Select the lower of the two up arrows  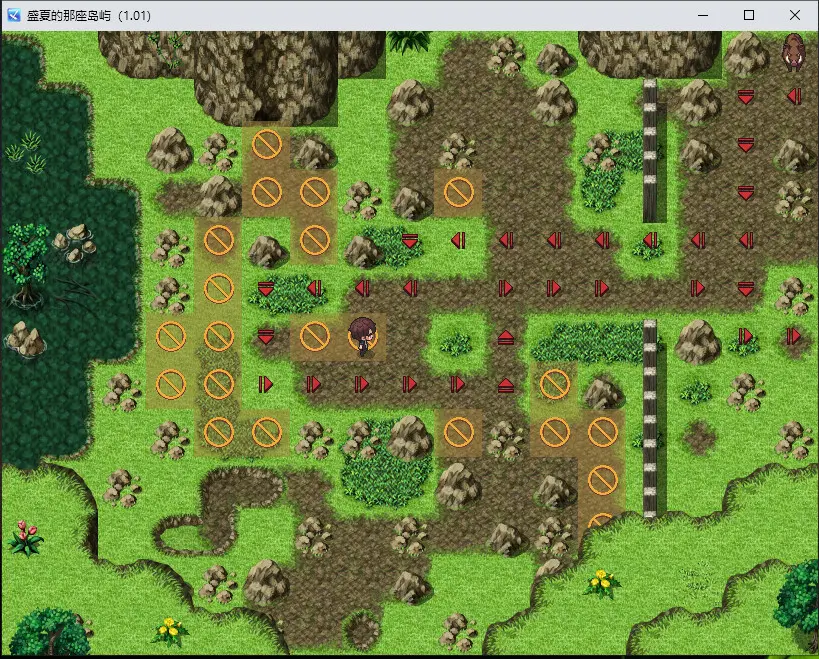click(506, 385)
